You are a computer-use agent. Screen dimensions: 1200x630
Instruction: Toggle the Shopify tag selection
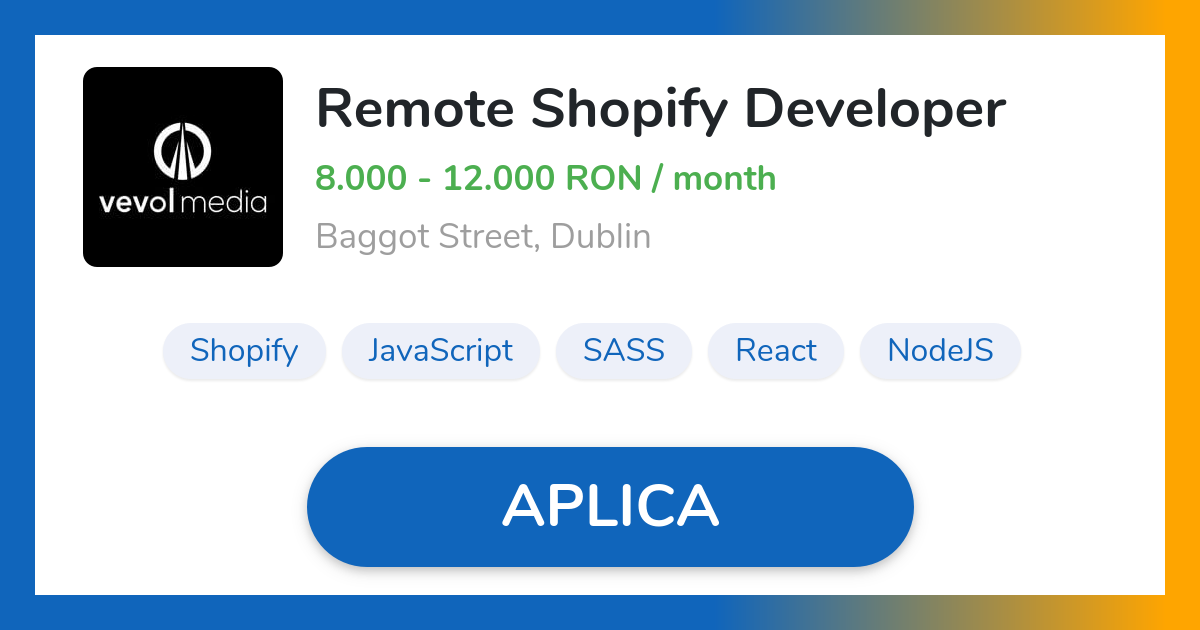[244, 351]
